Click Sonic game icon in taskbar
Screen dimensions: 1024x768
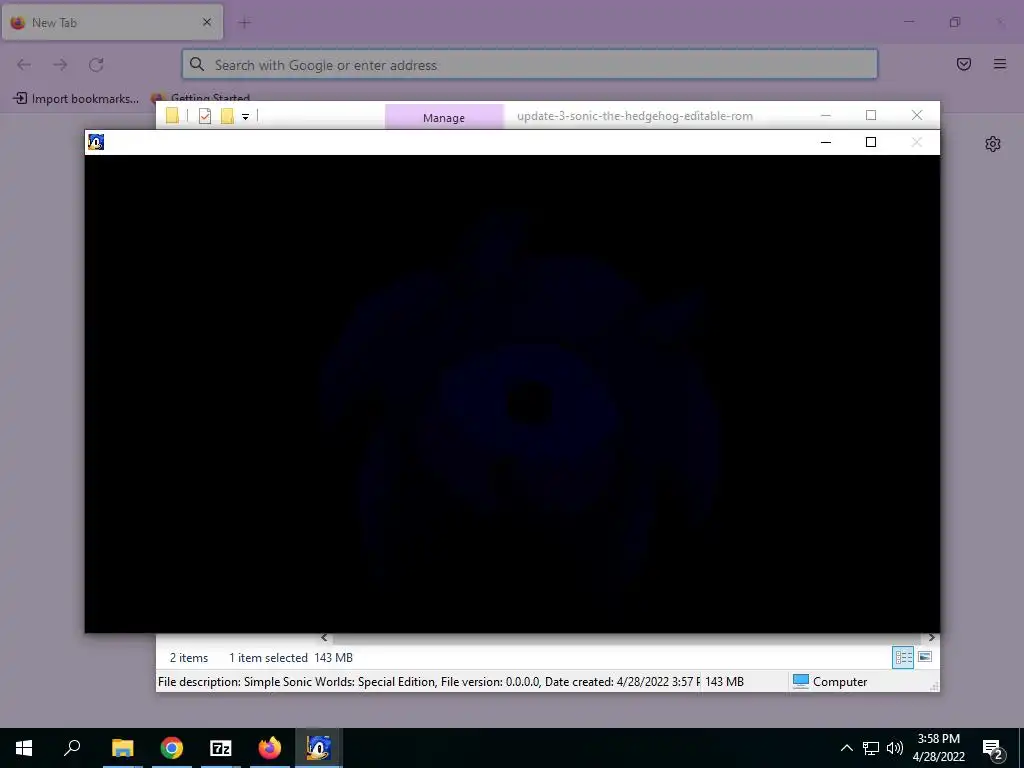point(319,748)
